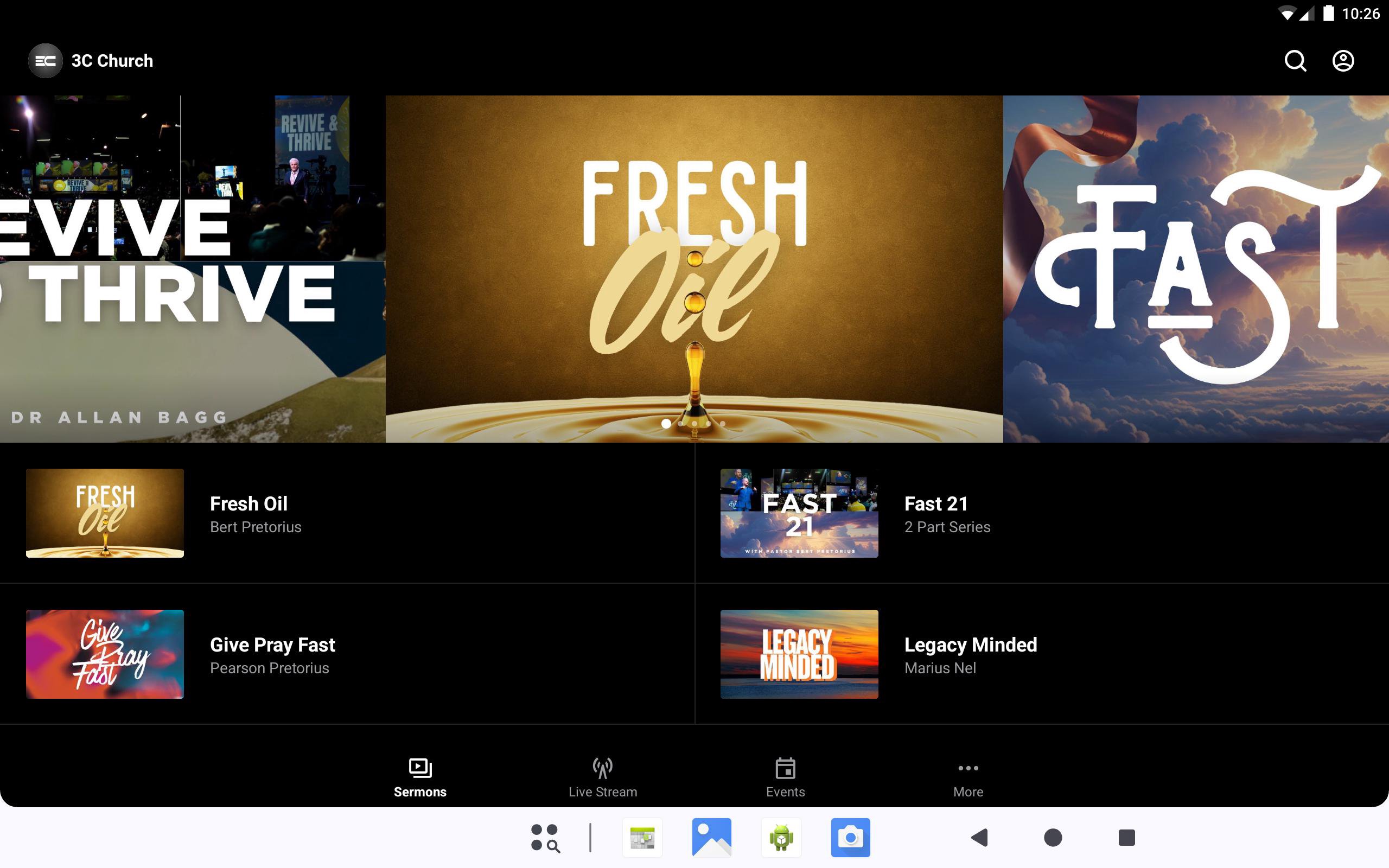Open the user profile account icon
1389x868 pixels.
point(1342,61)
